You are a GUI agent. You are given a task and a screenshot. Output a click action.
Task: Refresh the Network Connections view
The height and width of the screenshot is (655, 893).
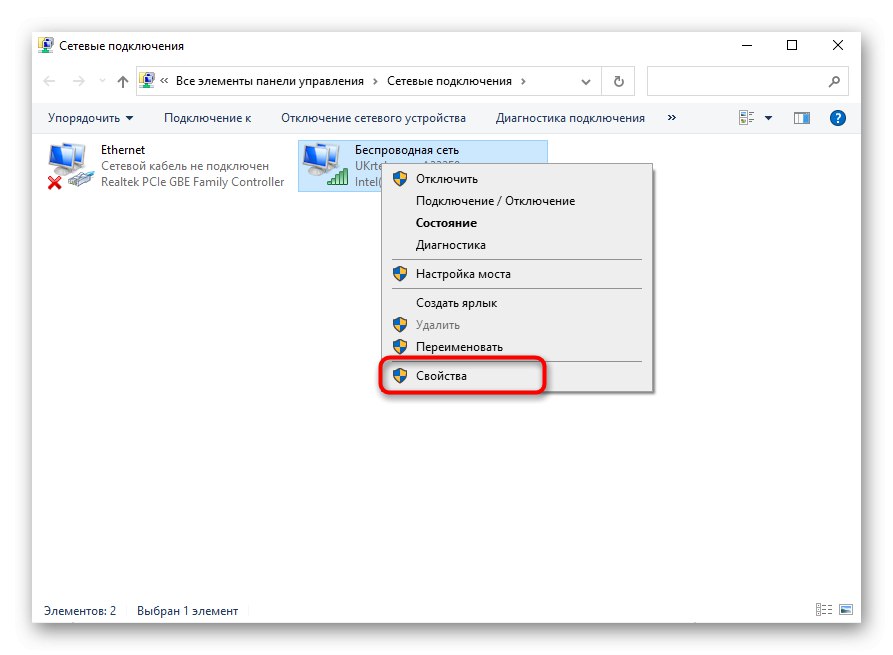point(618,81)
